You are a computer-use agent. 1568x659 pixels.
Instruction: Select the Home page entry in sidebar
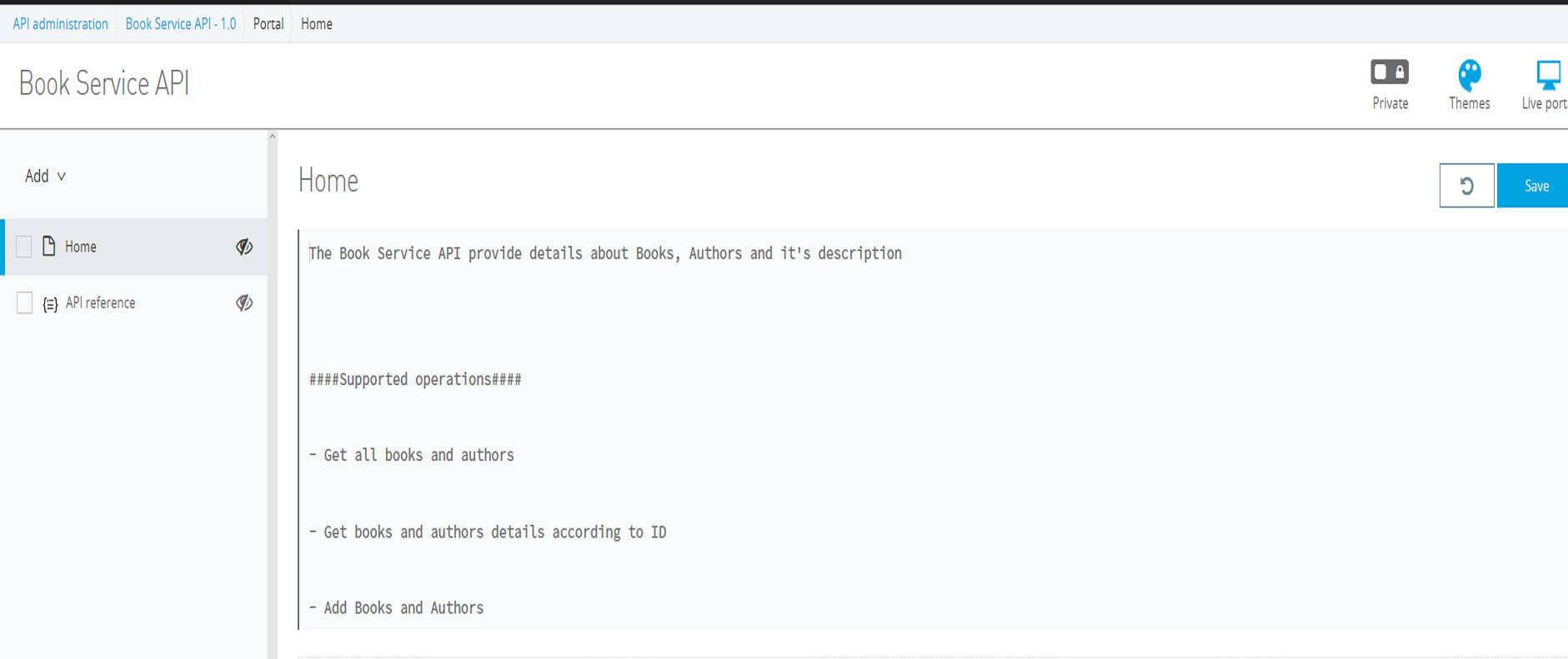pos(81,247)
